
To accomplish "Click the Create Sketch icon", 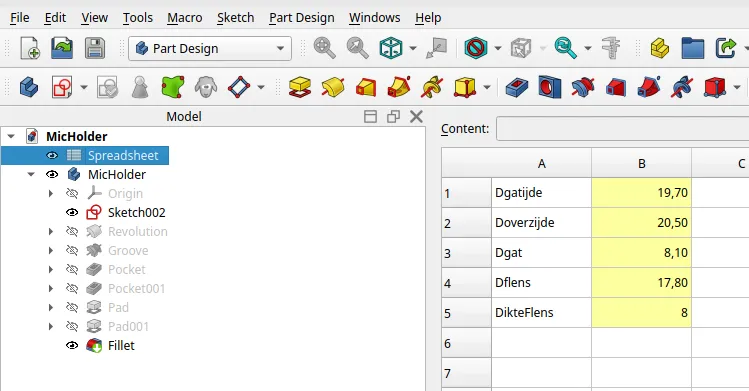I will tap(62, 87).
